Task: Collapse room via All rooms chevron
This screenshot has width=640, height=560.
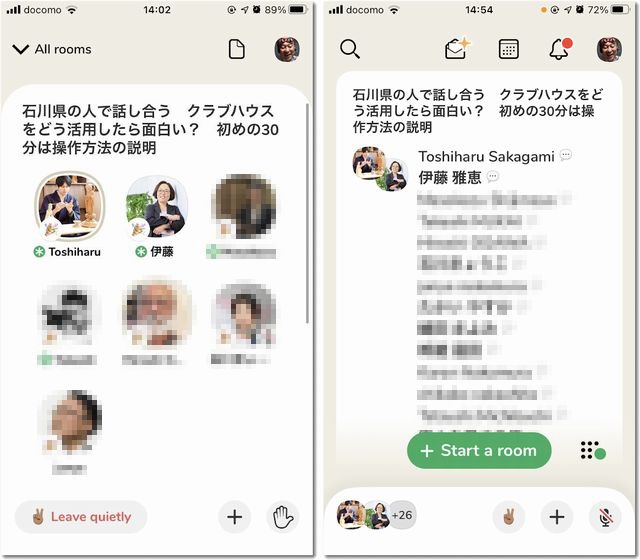Action: 21,49
